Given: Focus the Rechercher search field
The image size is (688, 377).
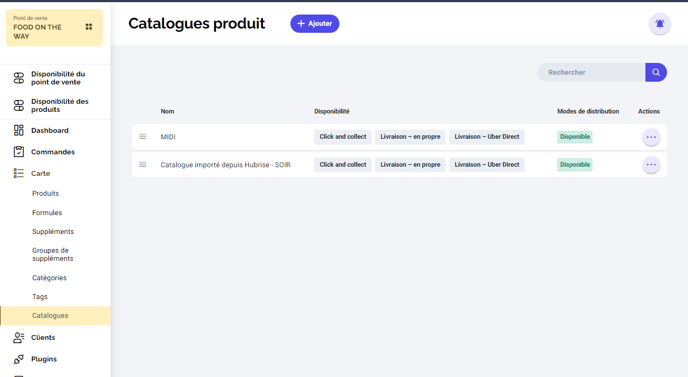Looking at the screenshot, I should point(591,72).
